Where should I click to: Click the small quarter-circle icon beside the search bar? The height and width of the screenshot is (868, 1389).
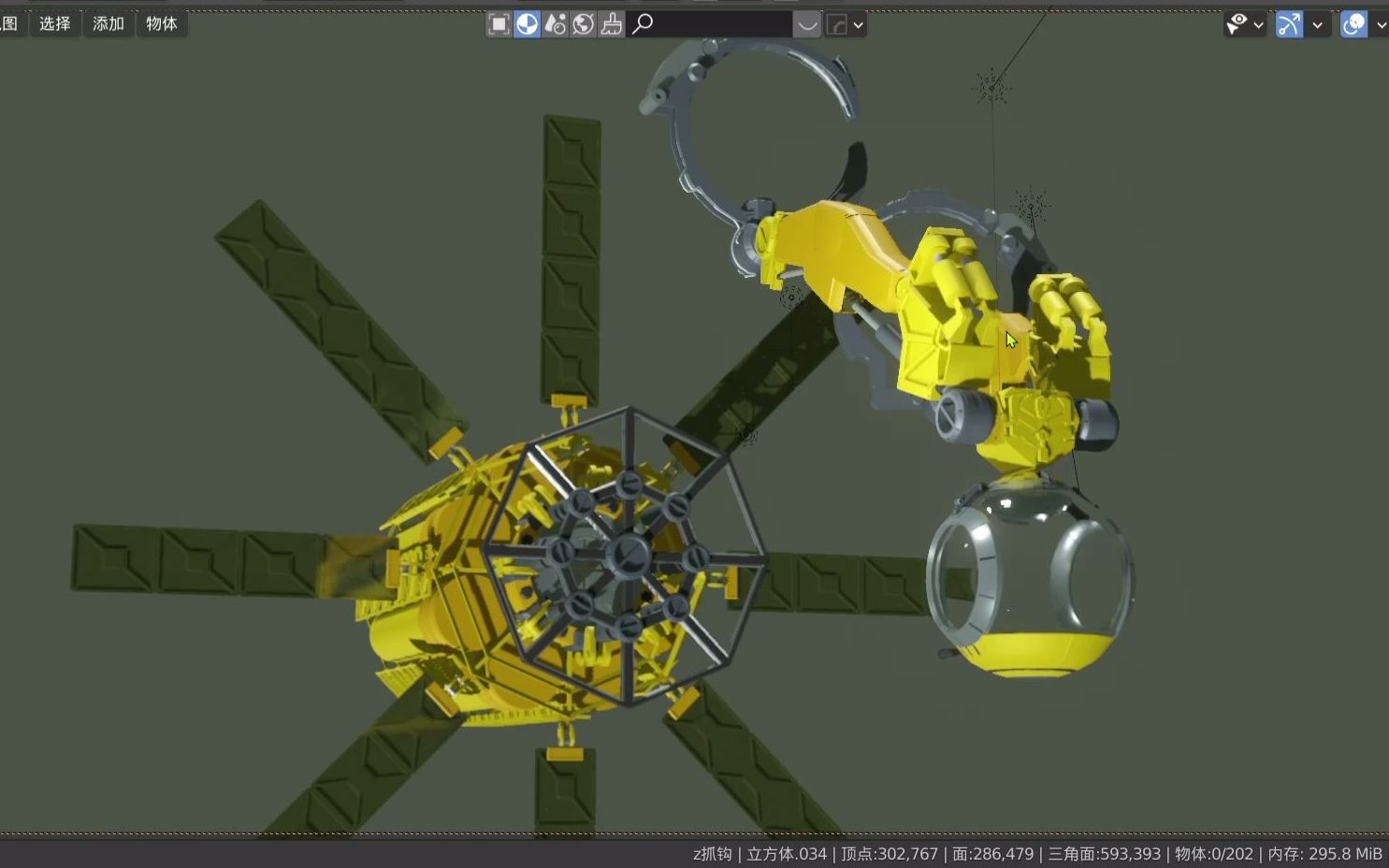[839, 24]
